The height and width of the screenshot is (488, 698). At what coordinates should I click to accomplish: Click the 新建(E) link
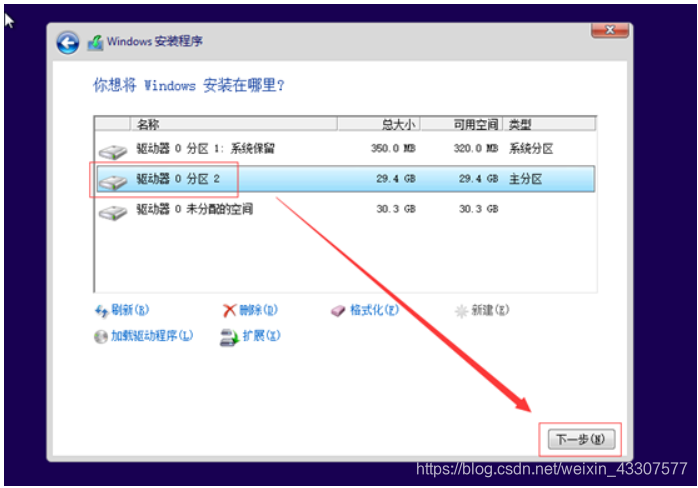tap(490, 309)
